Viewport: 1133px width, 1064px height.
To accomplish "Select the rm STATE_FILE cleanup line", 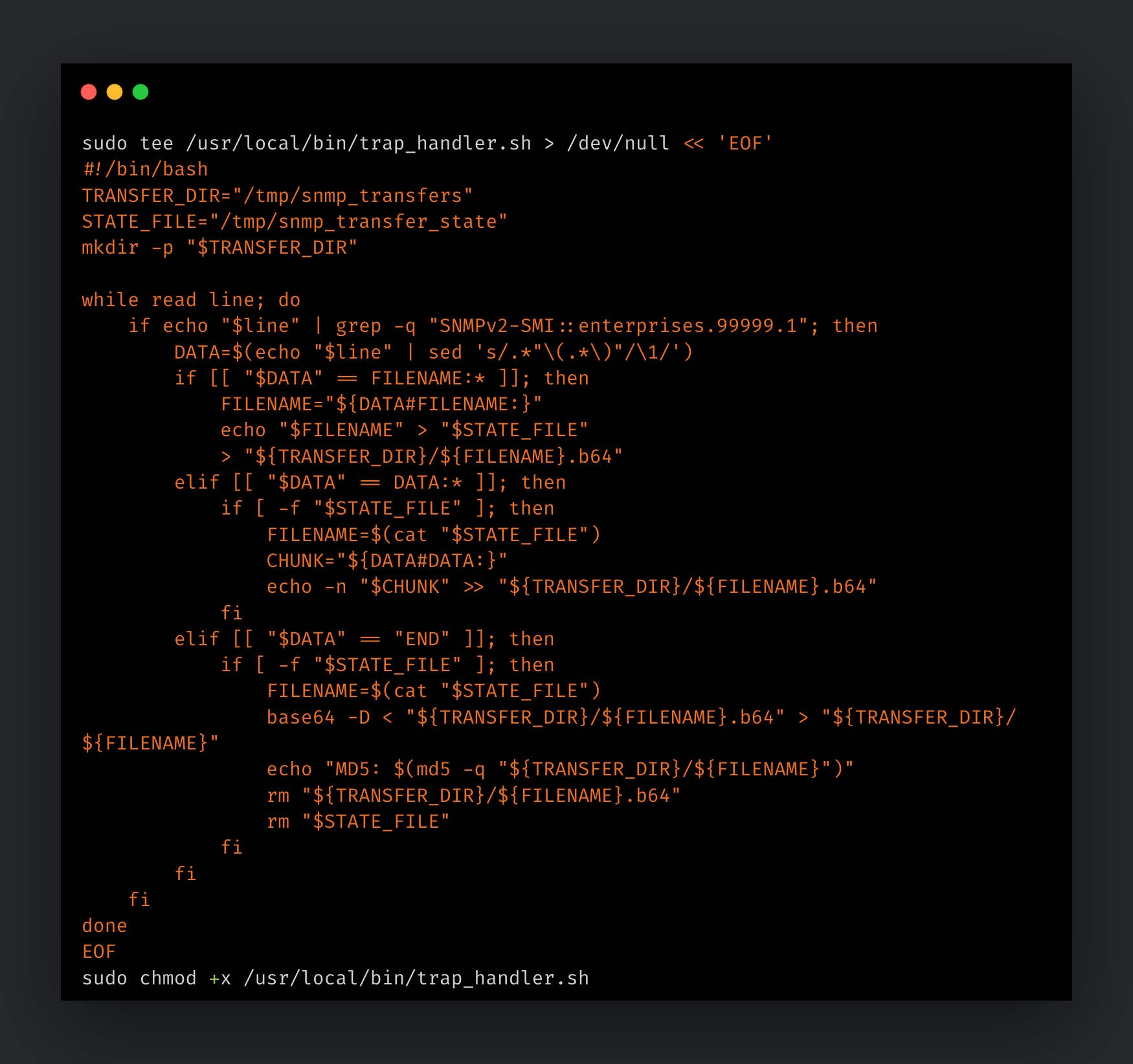I will tap(358, 821).
